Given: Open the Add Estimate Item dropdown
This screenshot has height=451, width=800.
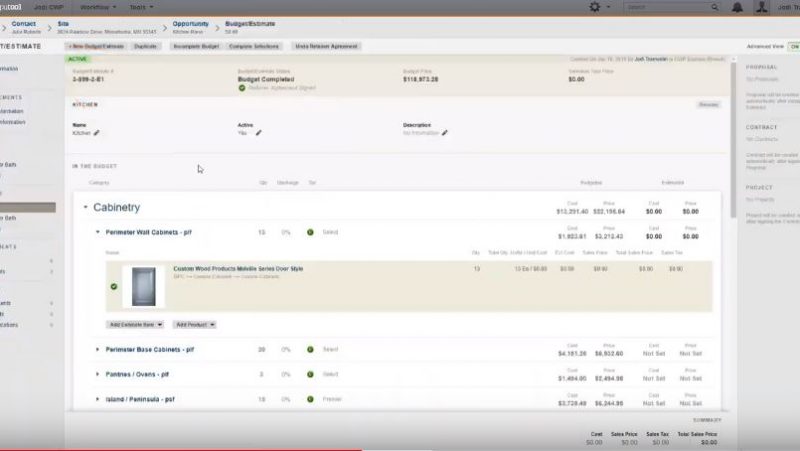Looking at the screenshot, I should tap(134, 324).
